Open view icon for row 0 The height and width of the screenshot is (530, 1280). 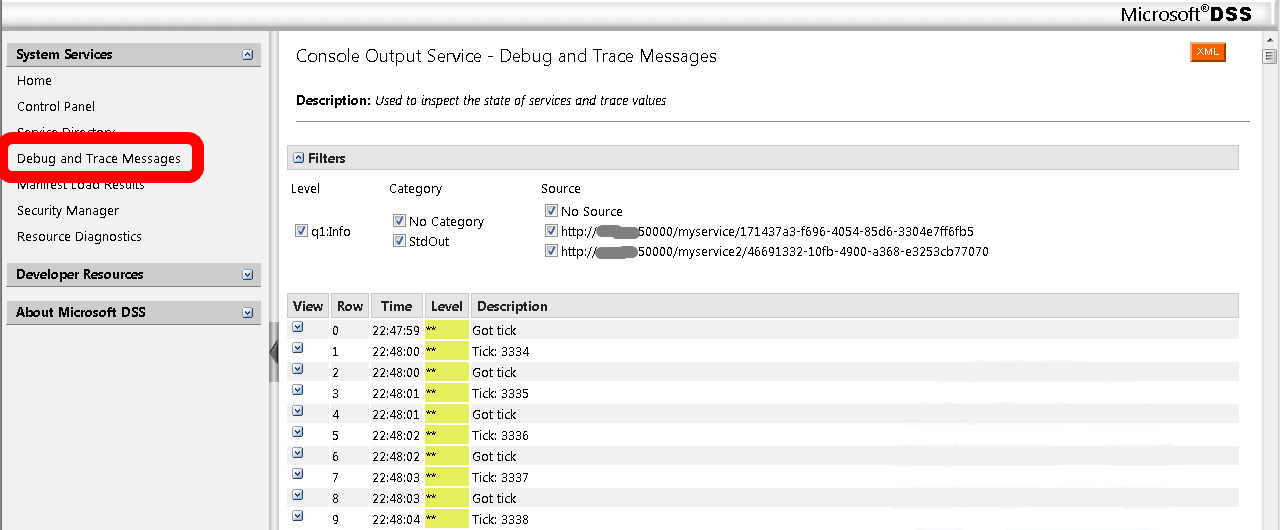[297, 327]
